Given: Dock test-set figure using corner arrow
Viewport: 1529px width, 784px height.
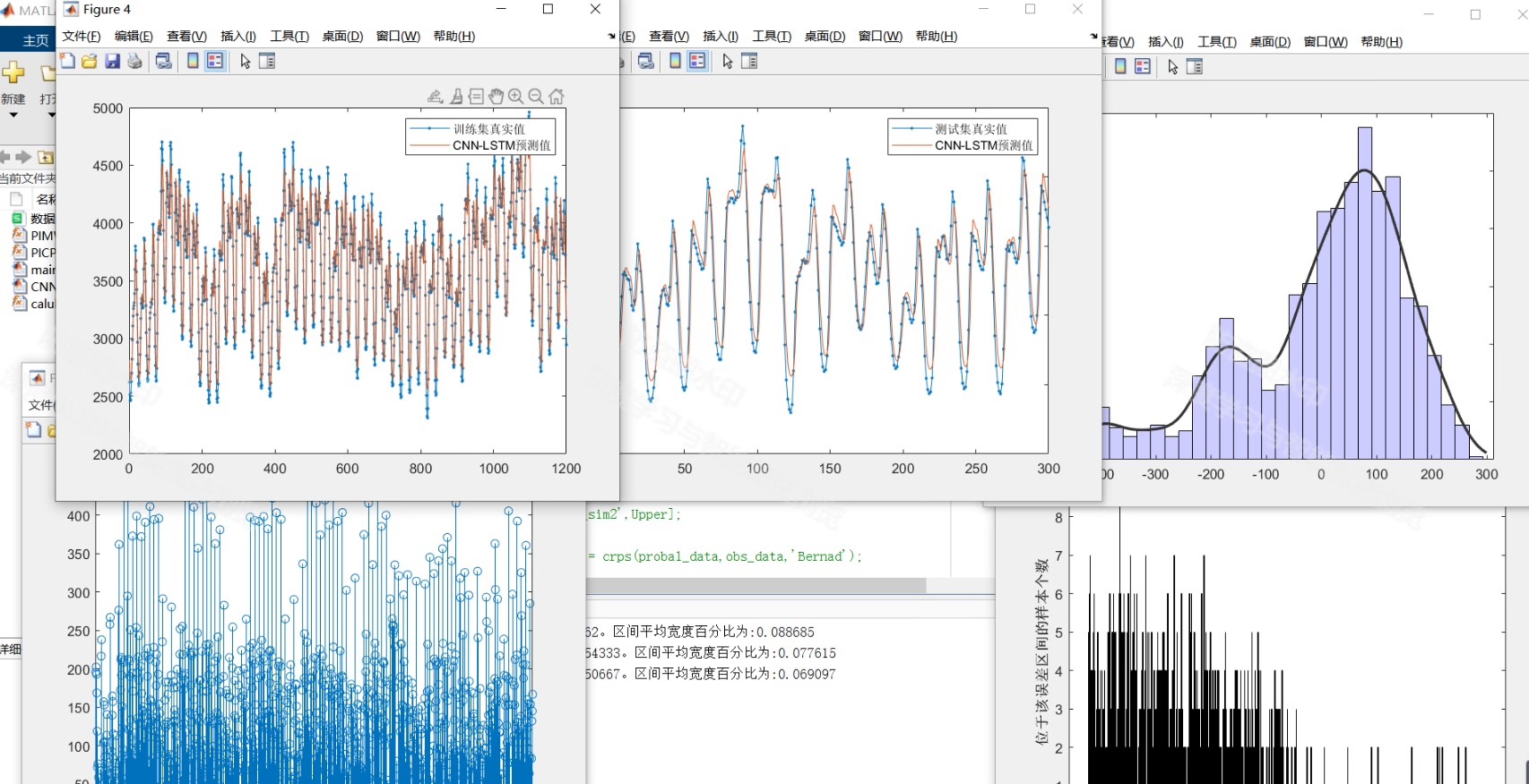Looking at the screenshot, I should (1093, 36).
